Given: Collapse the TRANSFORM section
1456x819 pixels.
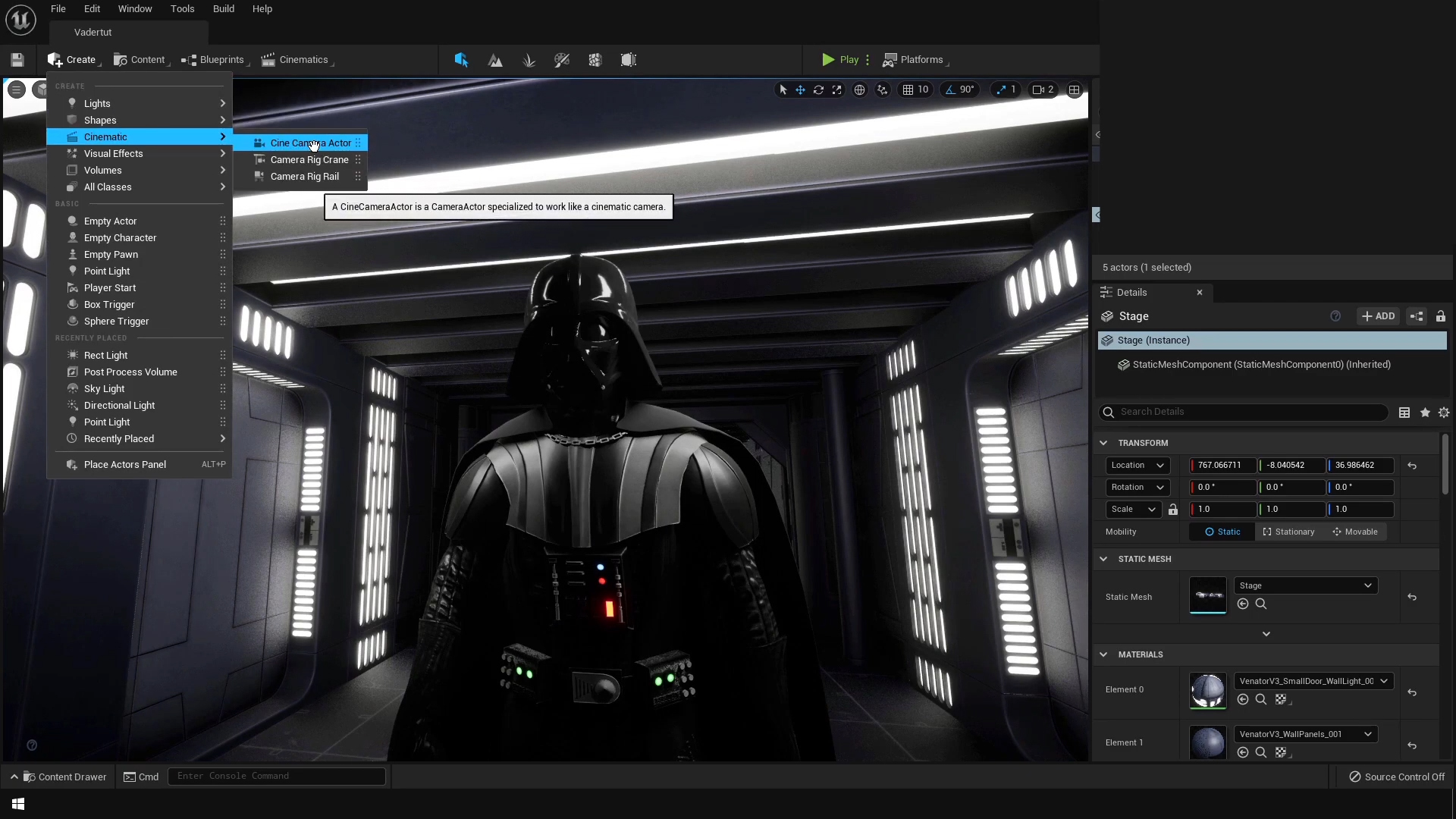Looking at the screenshot, I should coord(1103,443).
